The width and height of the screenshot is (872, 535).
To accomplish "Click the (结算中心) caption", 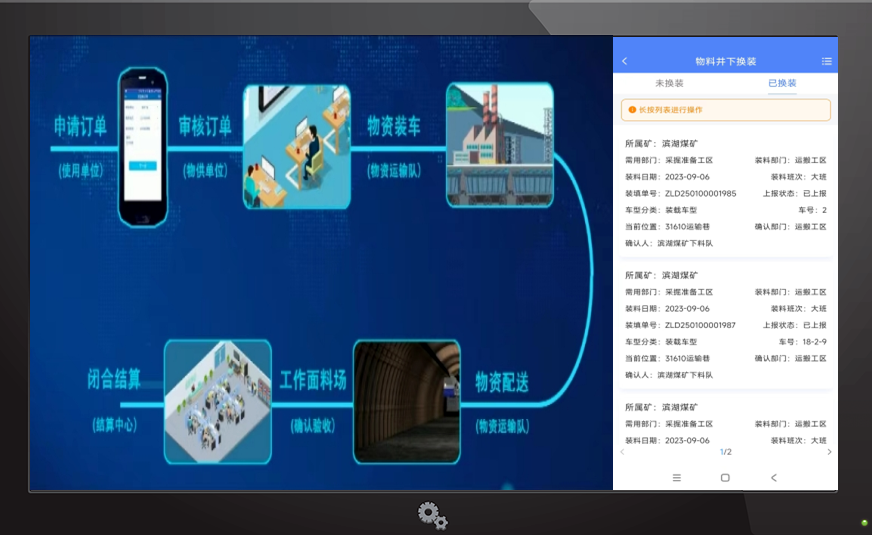I will [x=115, y=425].
